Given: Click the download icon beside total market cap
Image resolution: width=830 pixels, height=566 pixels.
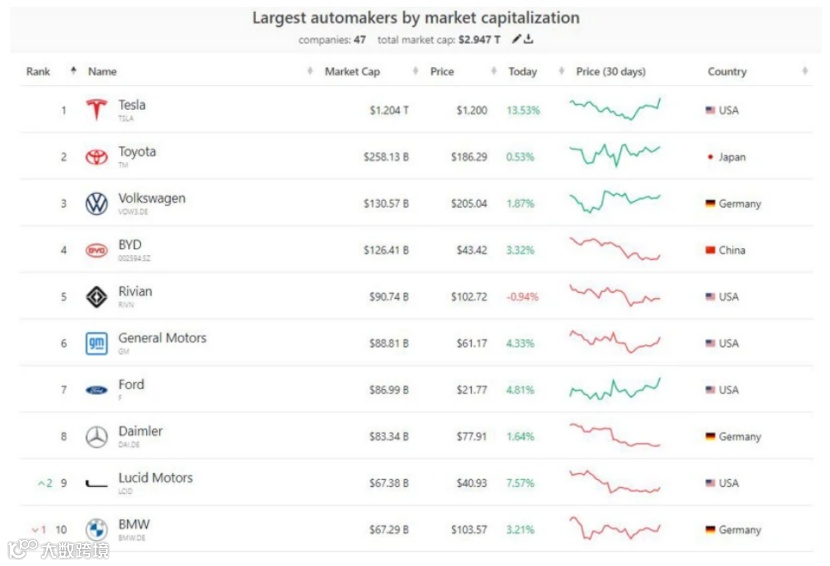Looking at the screenshot, I should (529, 40).
